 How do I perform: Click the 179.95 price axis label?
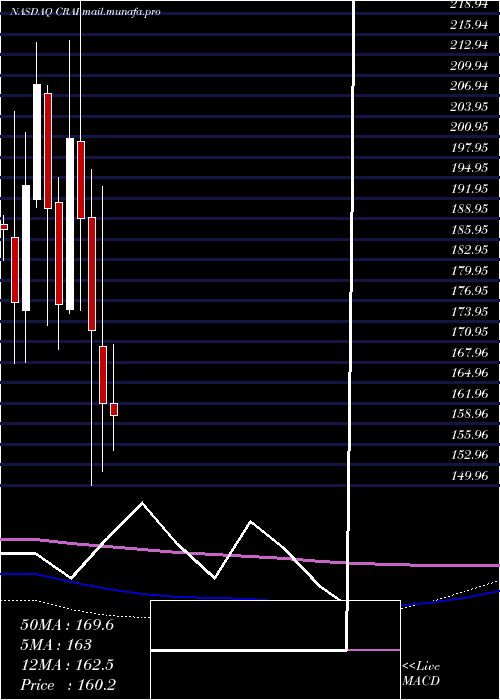click(469, 270)
